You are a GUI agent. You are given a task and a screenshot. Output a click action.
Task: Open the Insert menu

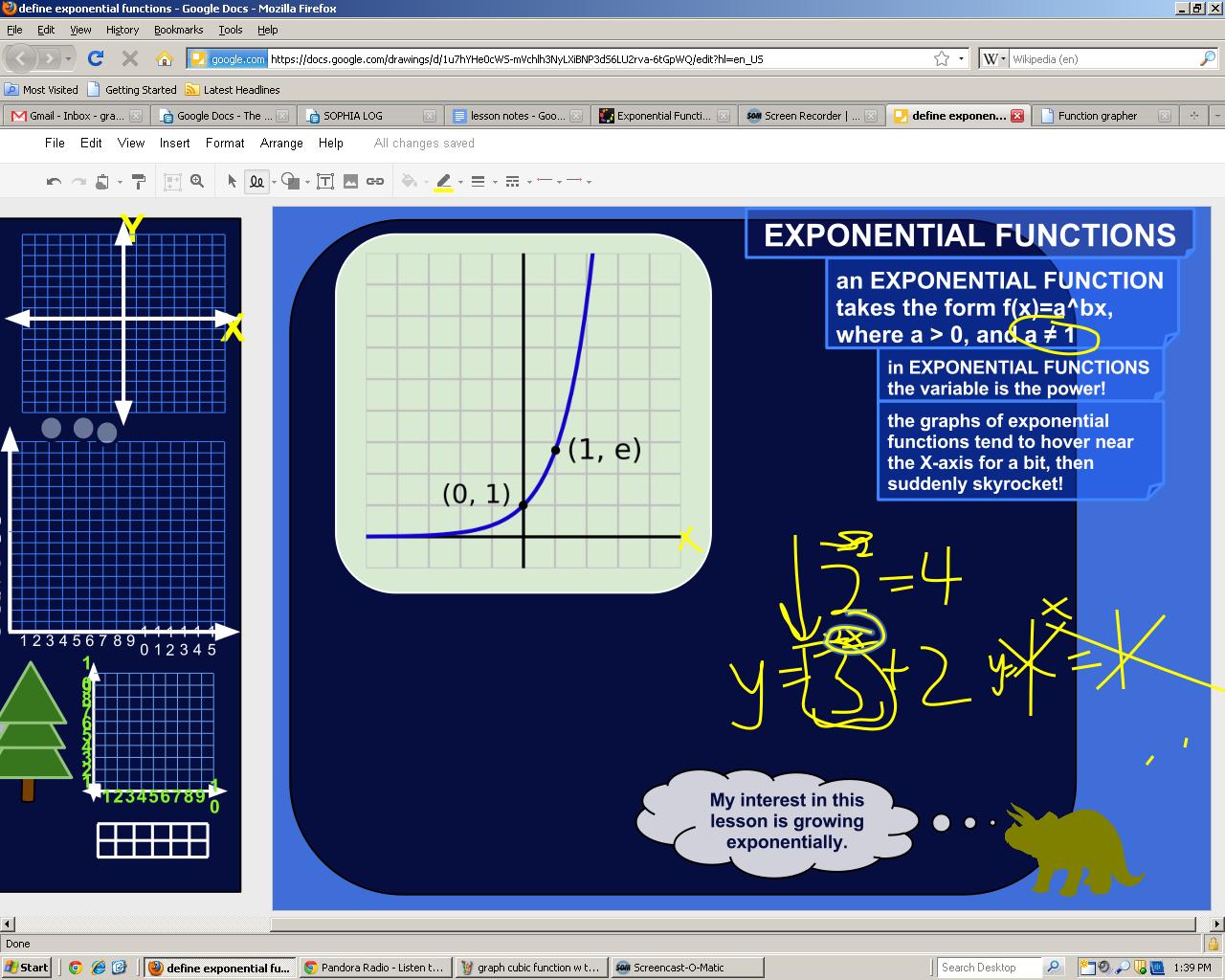click(174, 143)
